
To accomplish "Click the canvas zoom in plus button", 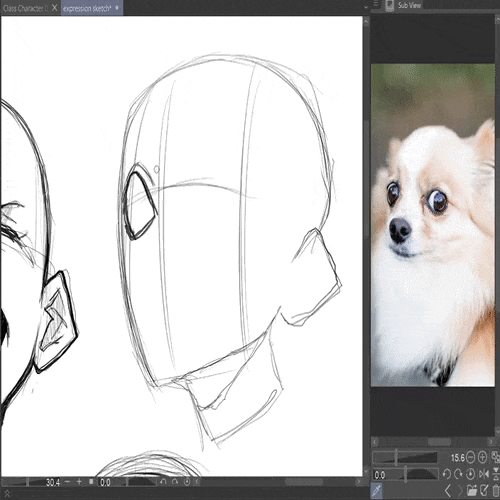I will coord(79,482).
